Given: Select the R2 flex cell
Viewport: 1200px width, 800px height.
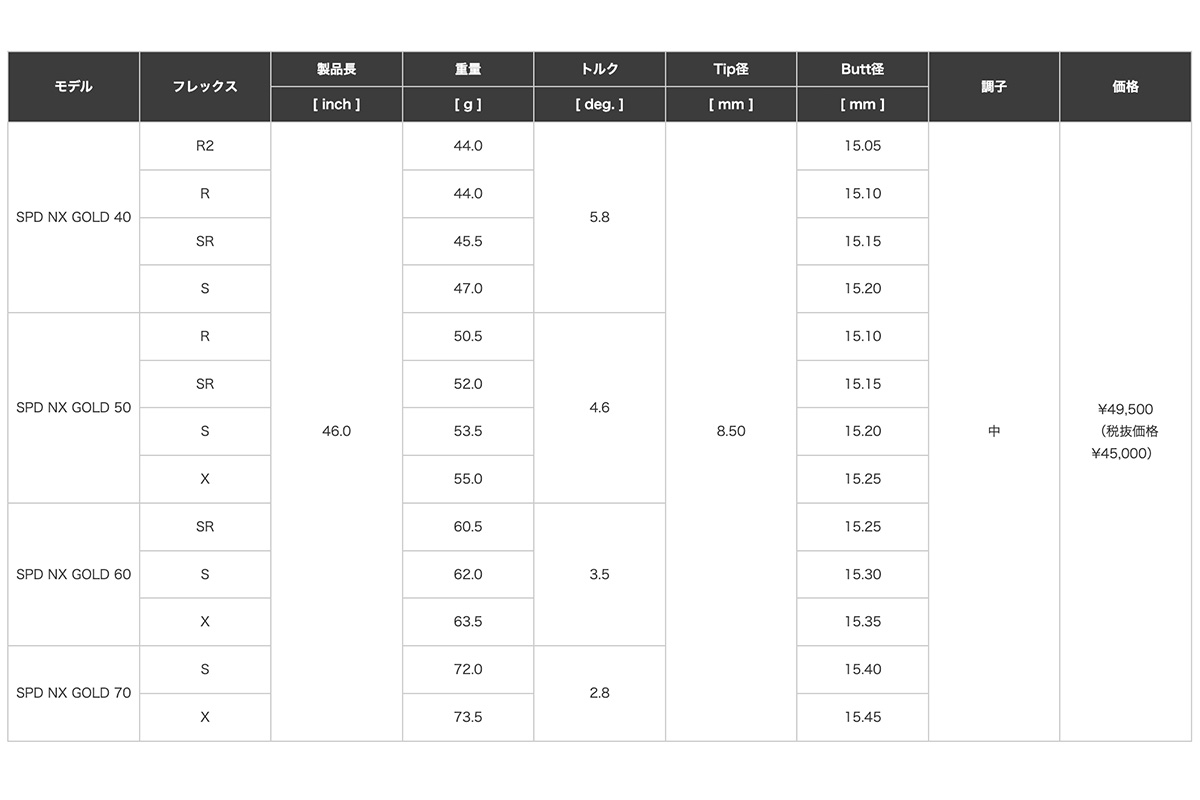Looking at the screenshot, I should pyautogui.click(x=205, y=146).
